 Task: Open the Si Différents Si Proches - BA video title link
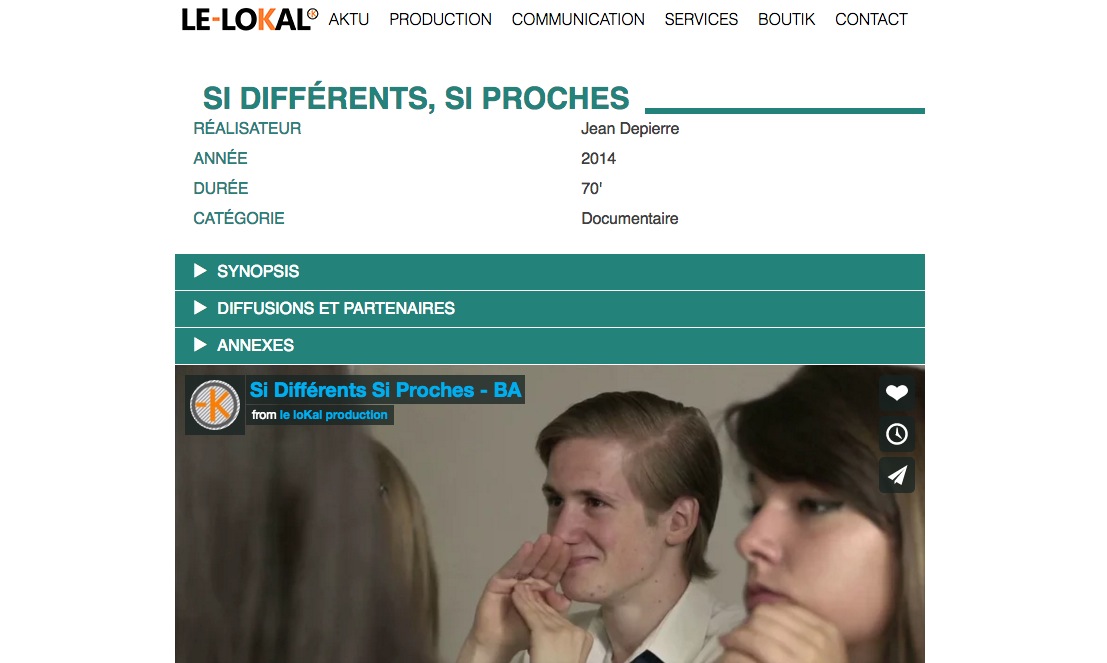point(385,390)
